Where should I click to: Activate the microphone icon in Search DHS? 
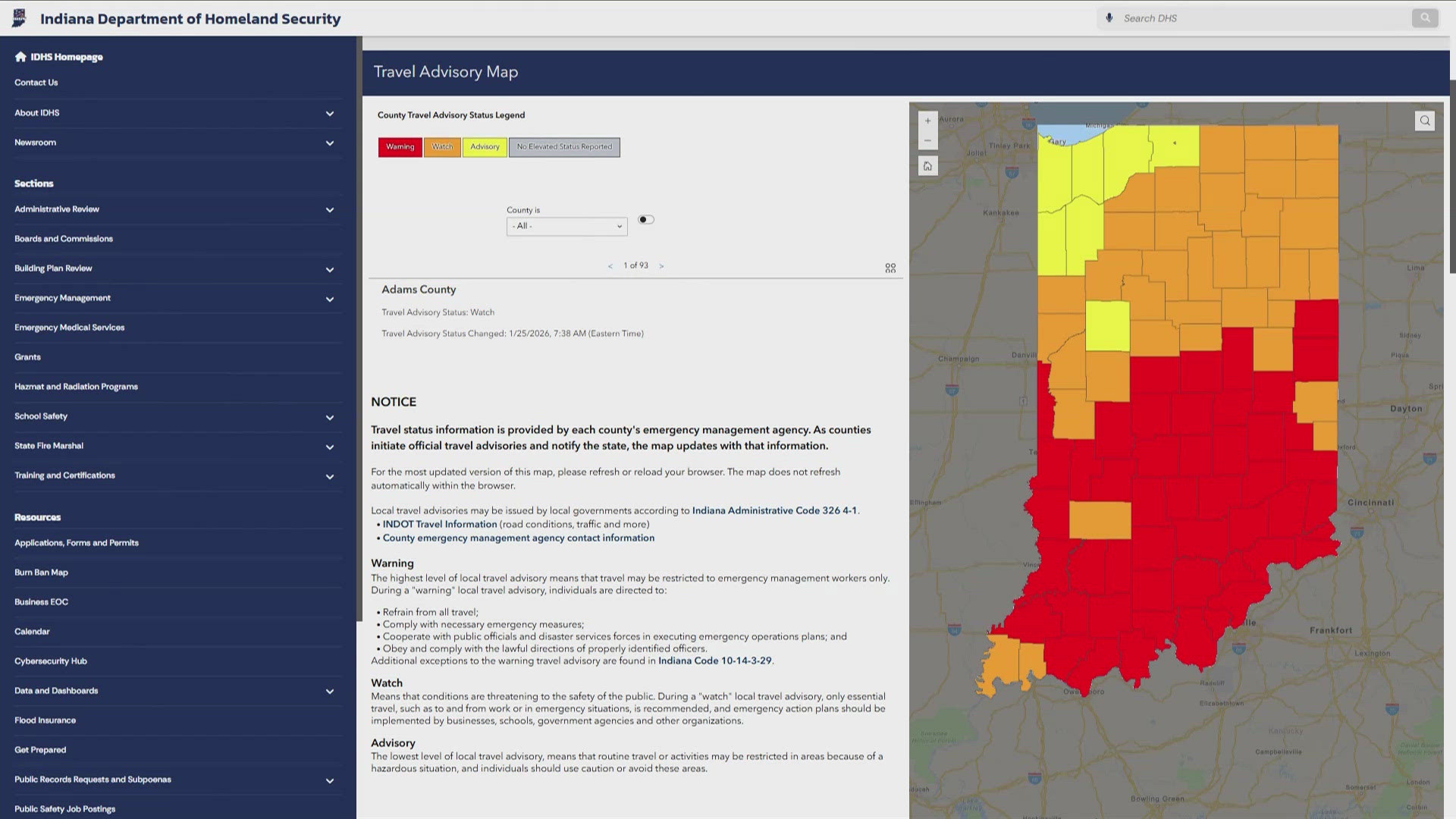[x=1109, y=17]
